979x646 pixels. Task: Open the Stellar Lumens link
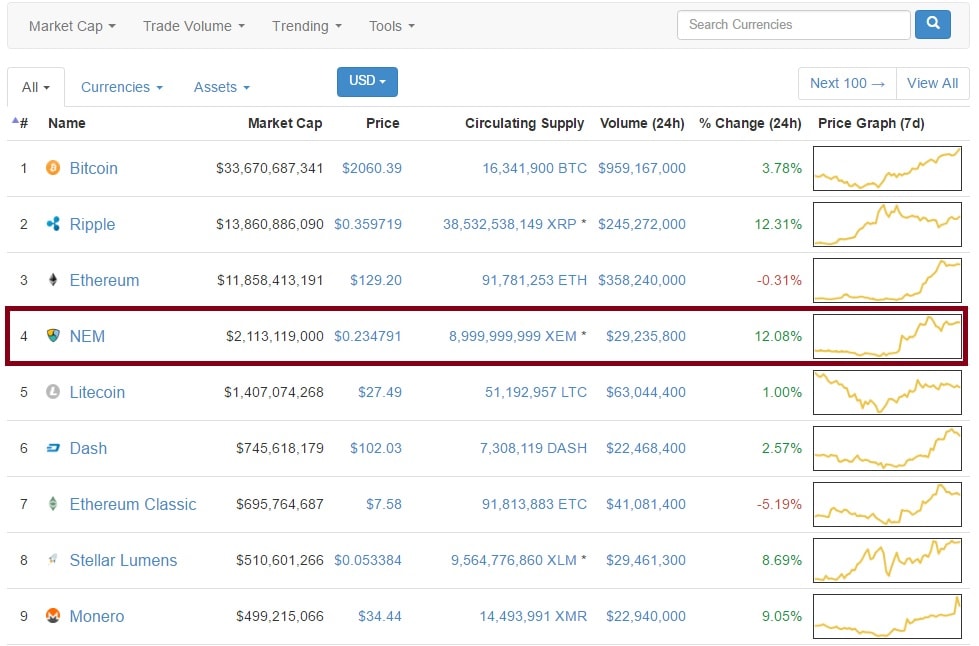pyautogui.click(x=123, y=560)
